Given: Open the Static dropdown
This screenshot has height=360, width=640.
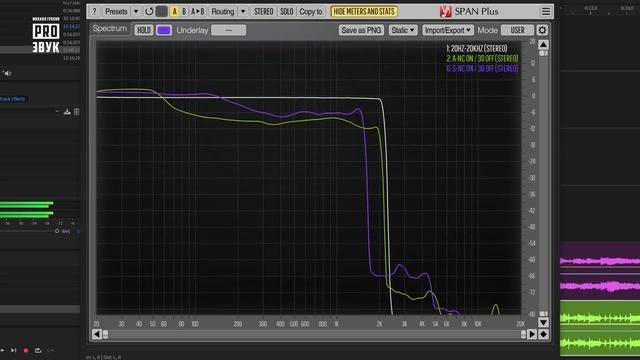Looking at the screenshot, I should tap(403, 30).
